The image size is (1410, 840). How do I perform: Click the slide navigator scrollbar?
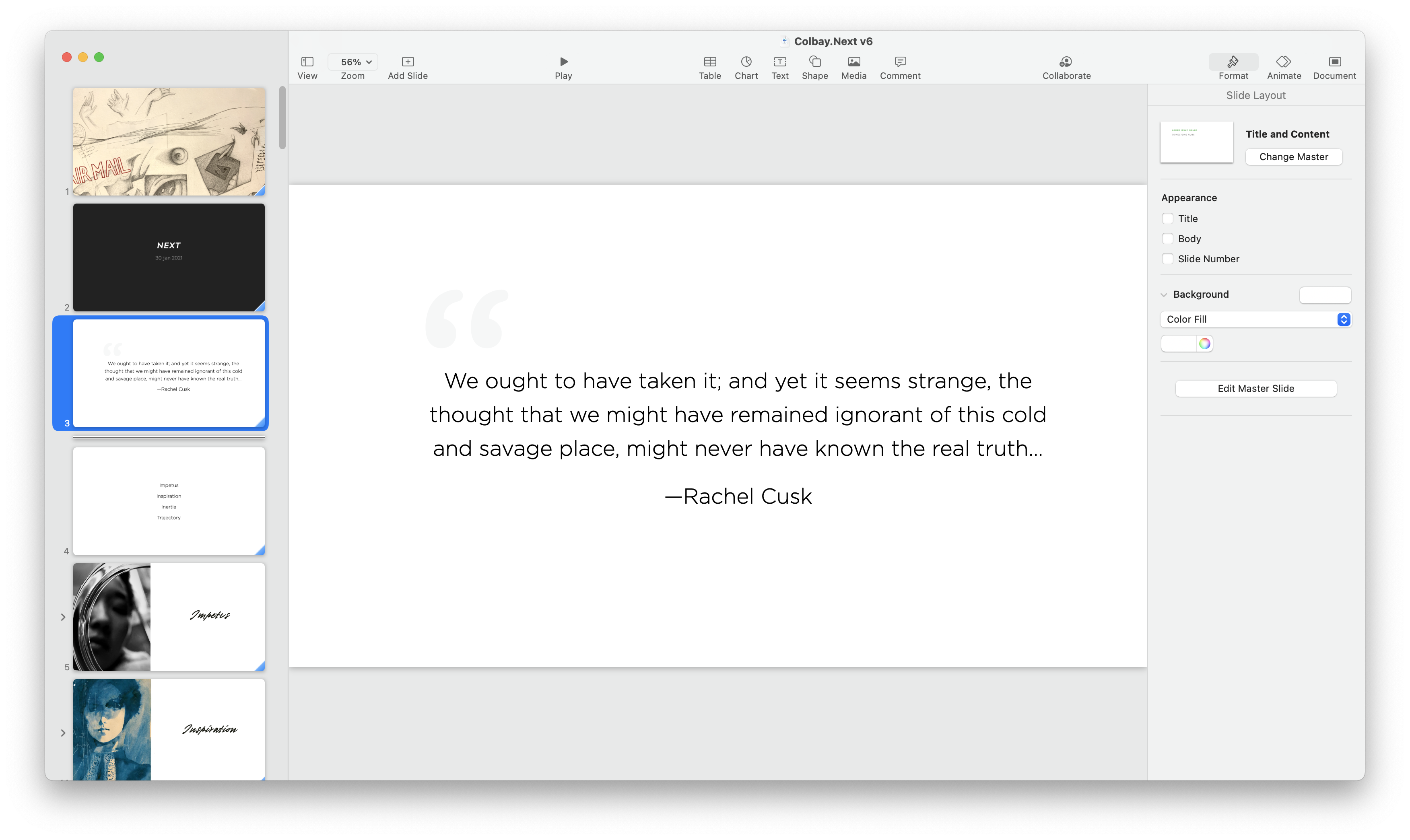(x=282, y=118)
